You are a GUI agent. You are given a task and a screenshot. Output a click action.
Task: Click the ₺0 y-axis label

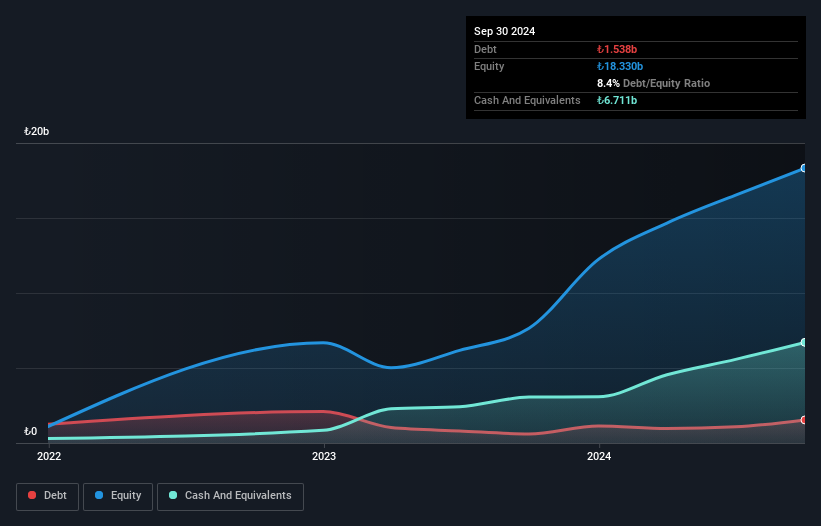(30, 431)
